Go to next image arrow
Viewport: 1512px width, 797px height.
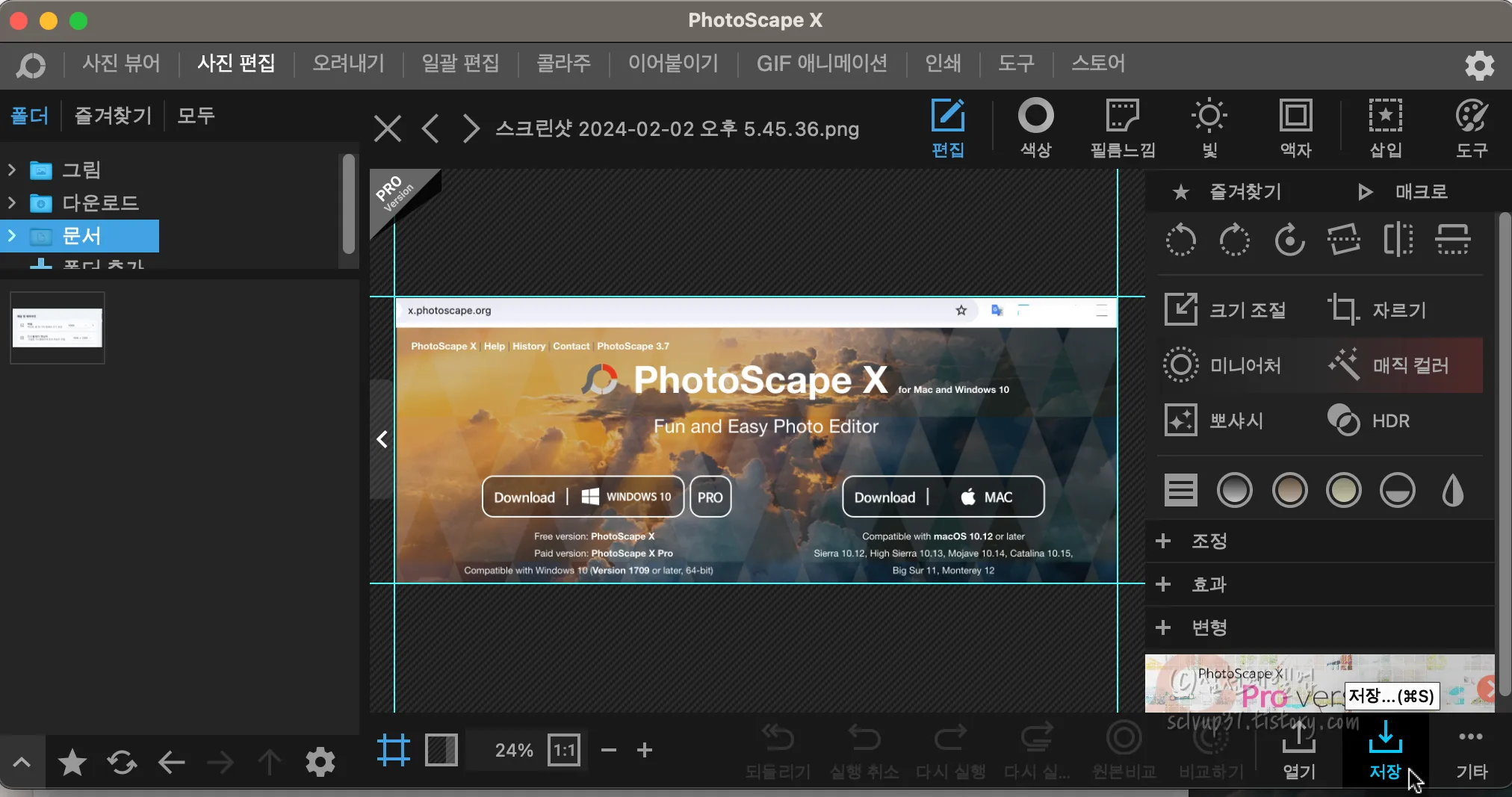point(470,128)
